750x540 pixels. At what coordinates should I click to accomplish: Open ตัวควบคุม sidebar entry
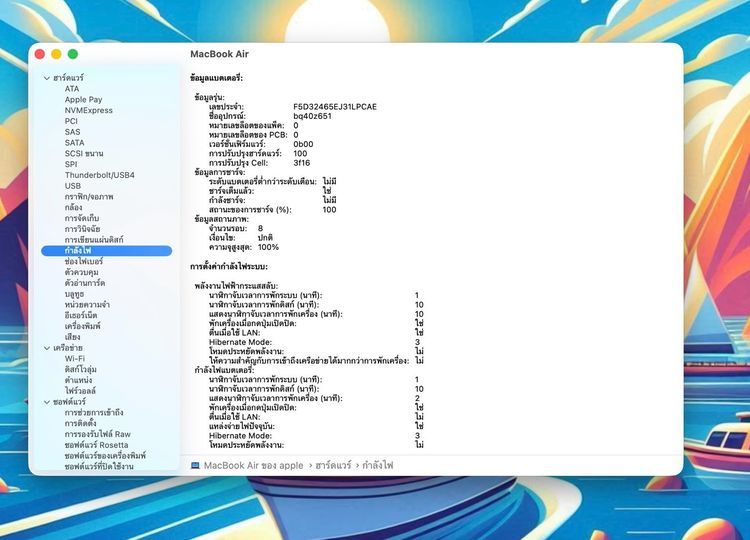[x=81, y=272]
